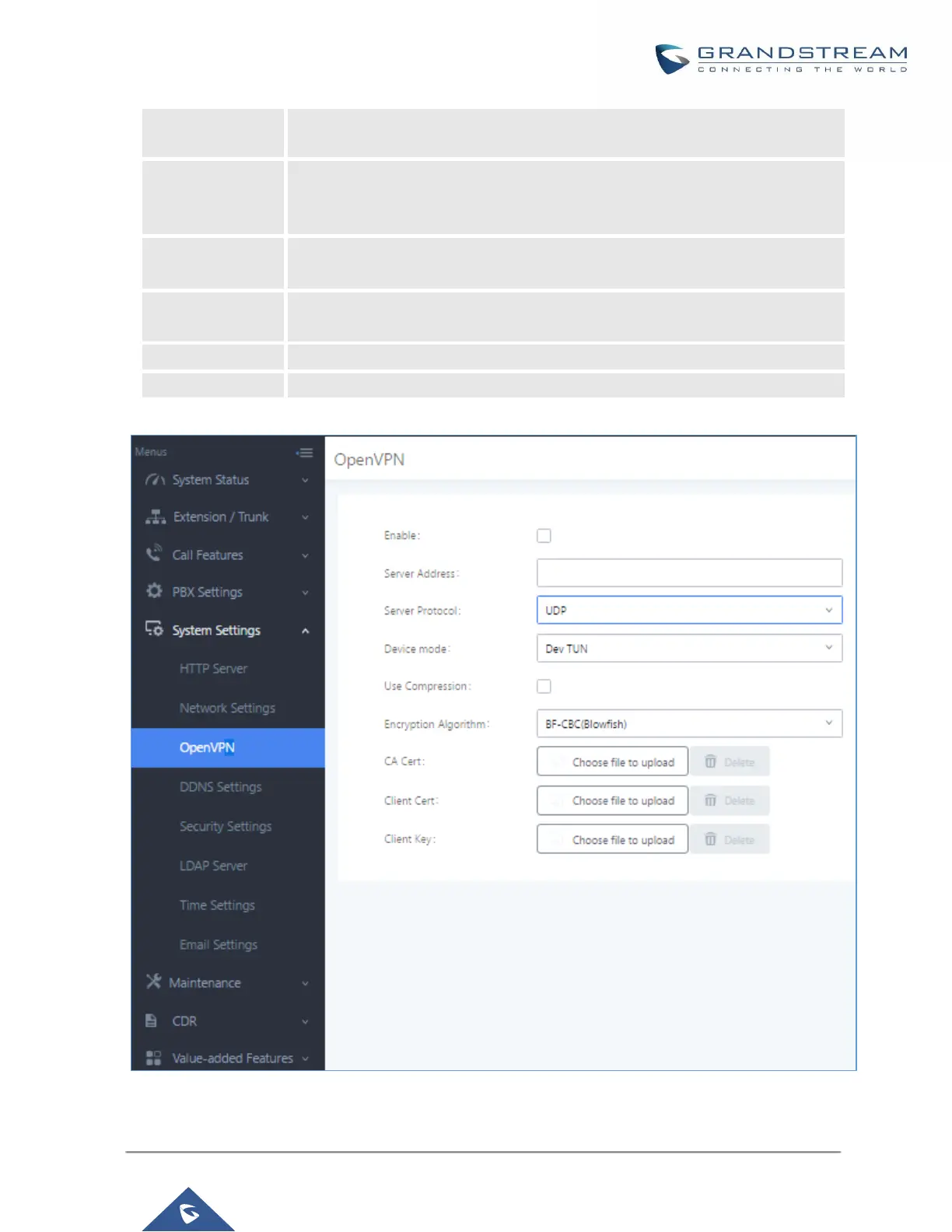Expand the Maintenance menu chevron
This screenshot has width=952, height=1232.
click(305, 984)
